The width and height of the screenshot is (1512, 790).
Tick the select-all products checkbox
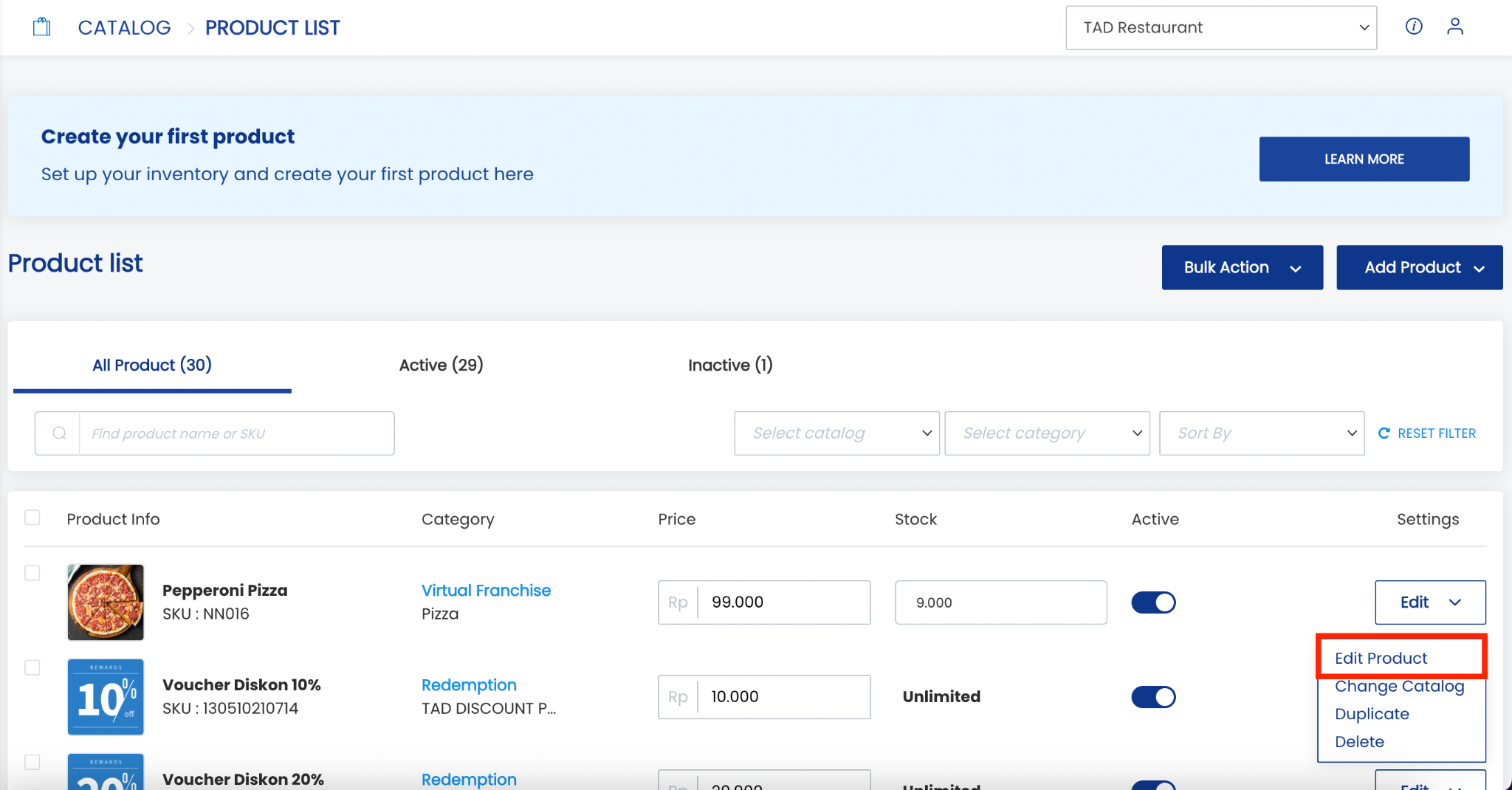click(x=32, y=518)
